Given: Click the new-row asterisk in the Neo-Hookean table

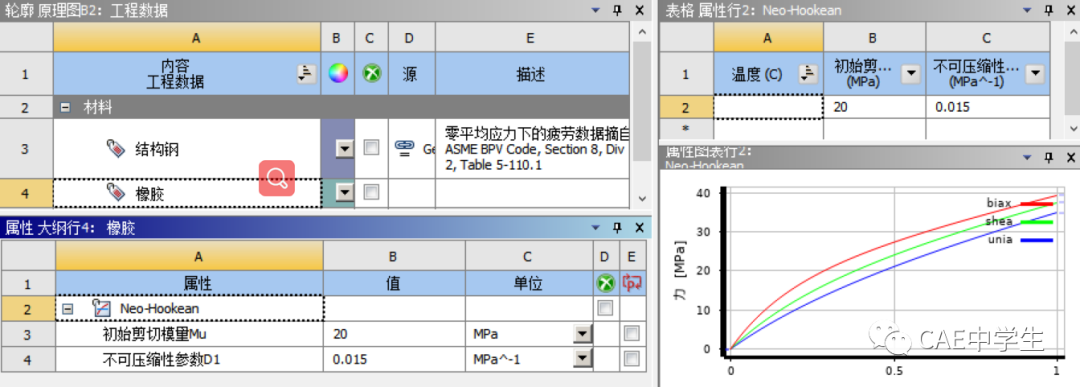Looking at the screenshot, I should tap(685, 129).
